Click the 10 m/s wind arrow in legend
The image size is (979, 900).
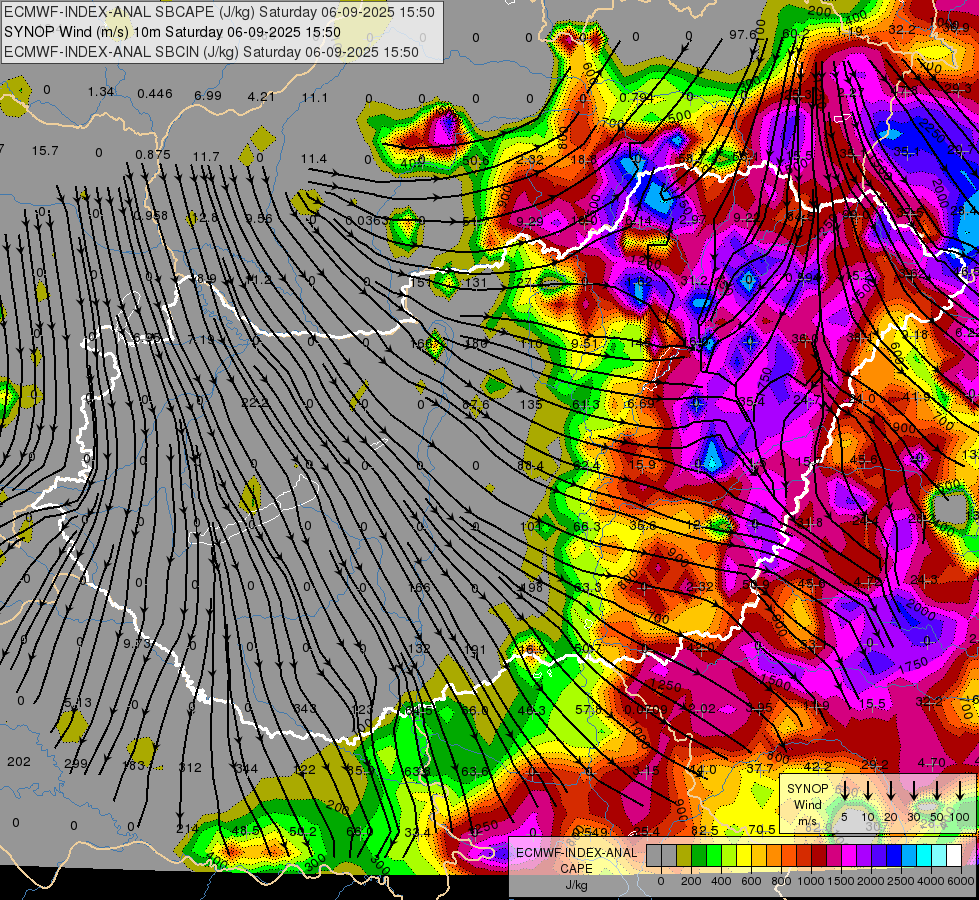coord(868,790)
